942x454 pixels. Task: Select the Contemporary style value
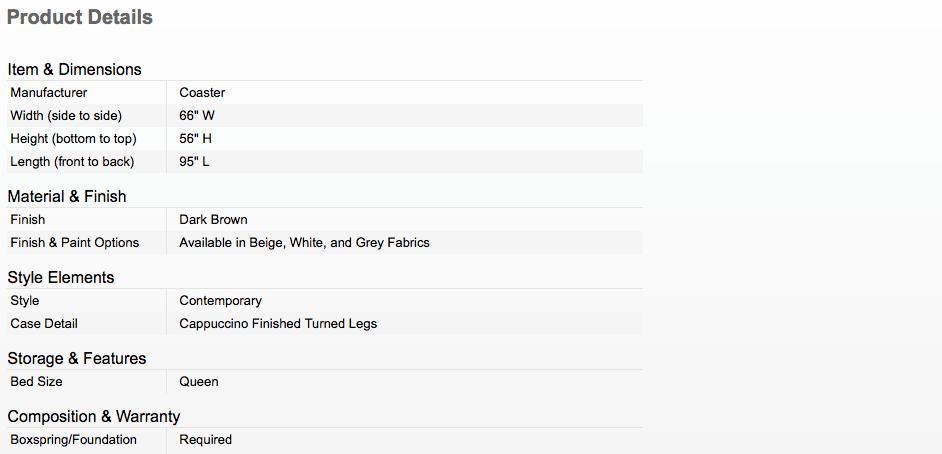click(x=220, y=301)
